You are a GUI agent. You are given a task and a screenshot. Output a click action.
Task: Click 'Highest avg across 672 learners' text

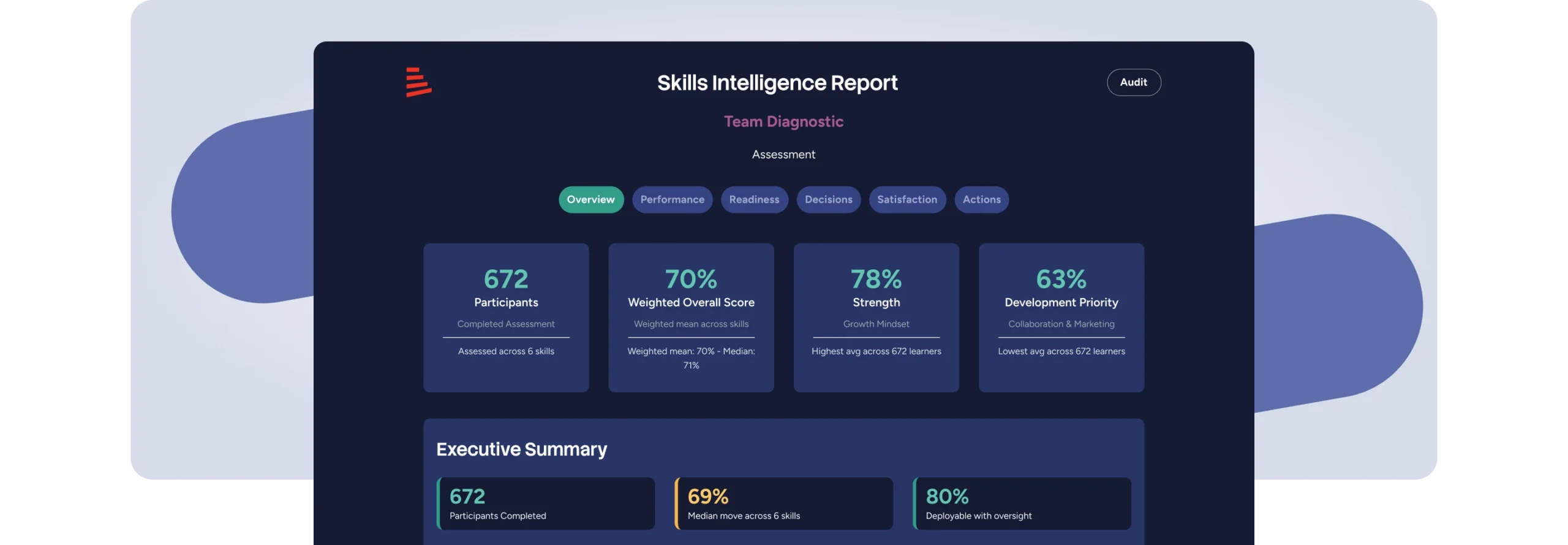(876, 351)
